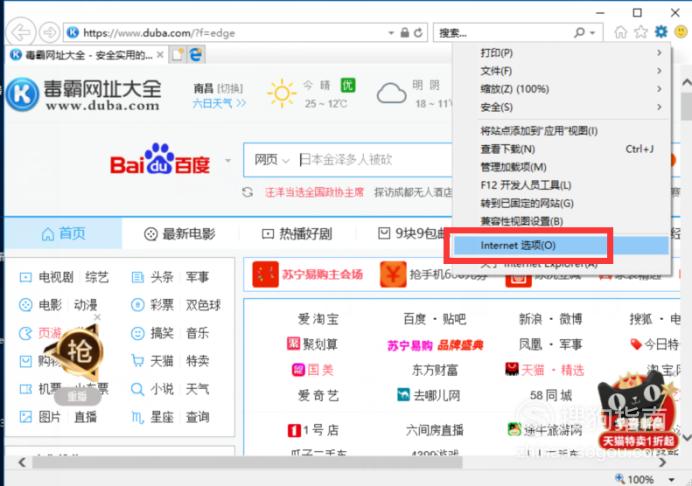Click the sunny weather icon
The image size is (692, 486).
[x=282, y=93]
